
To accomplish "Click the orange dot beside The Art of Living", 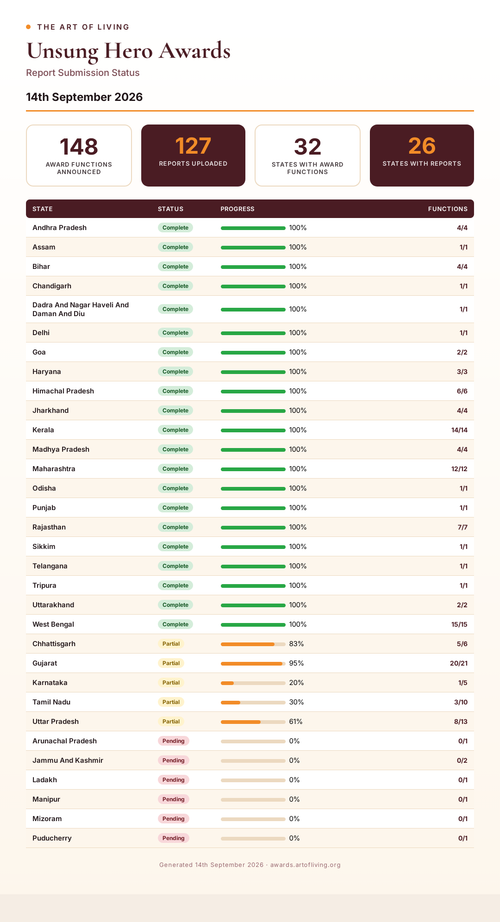I will coord(28,27).
